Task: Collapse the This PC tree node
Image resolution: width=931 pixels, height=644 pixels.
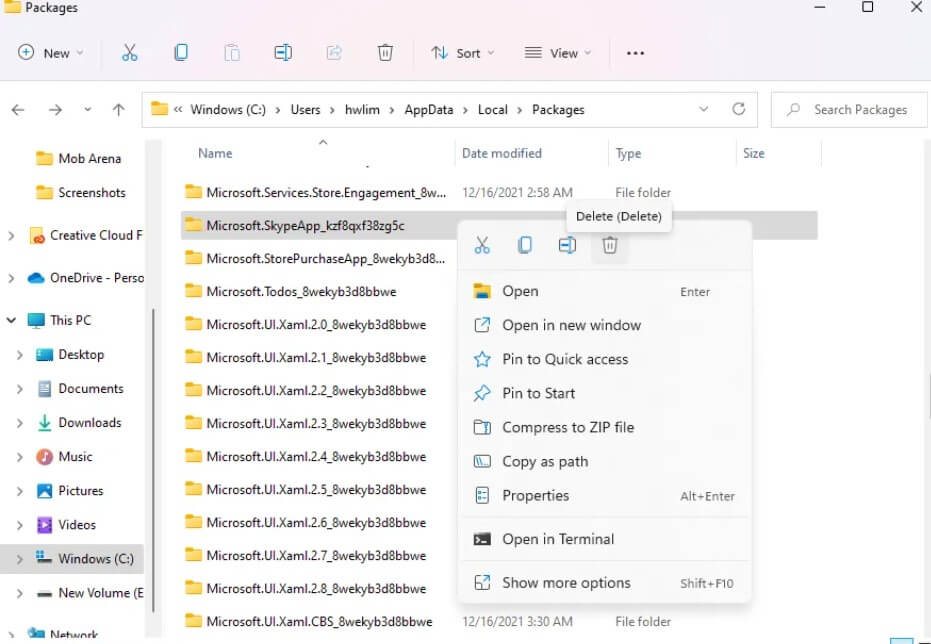Action: pyautogui.click(x=11, y=321)
